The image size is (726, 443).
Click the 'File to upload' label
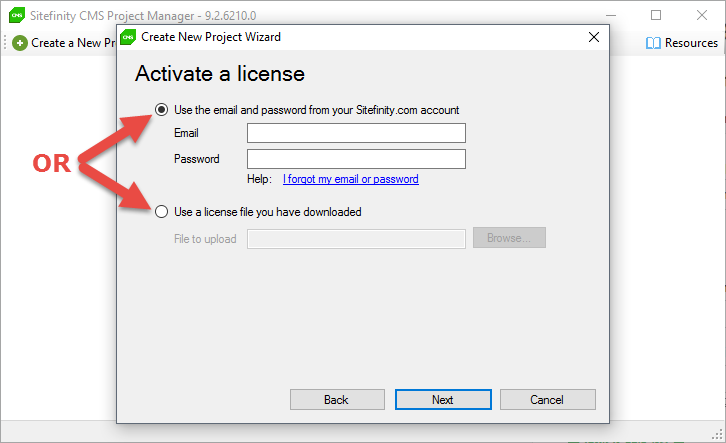point(205,239)
